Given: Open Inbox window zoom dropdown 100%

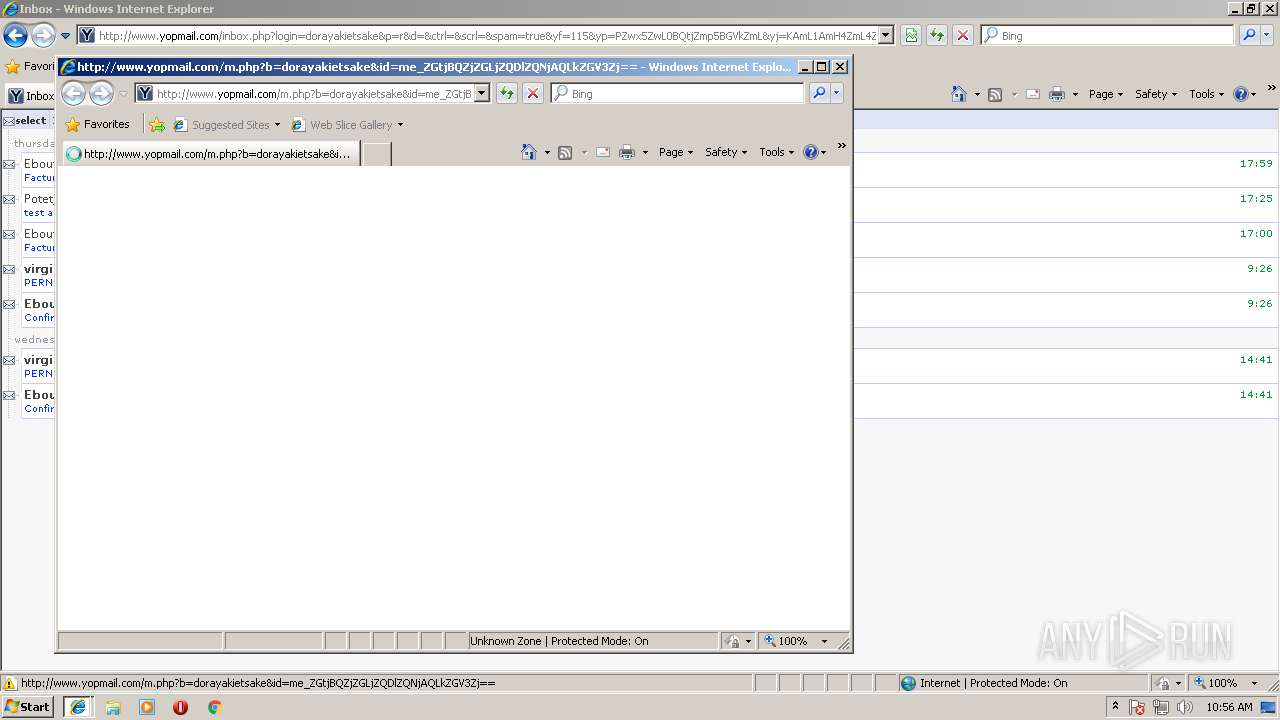Looking at the screenshot, I should pos(1227,683).
